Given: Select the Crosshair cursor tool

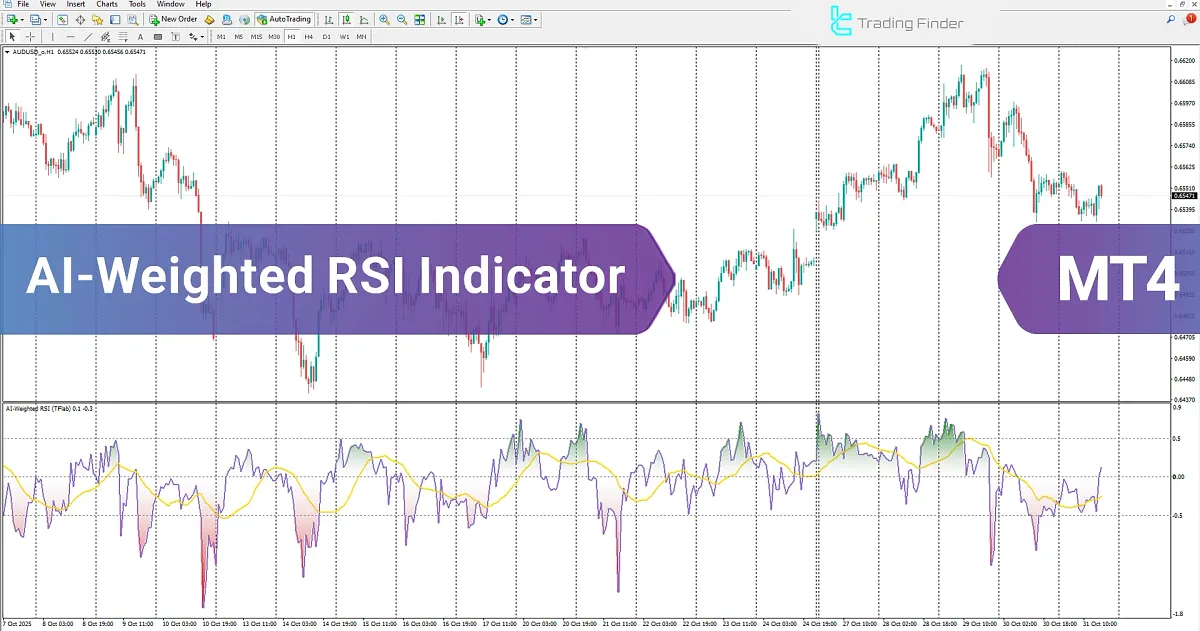Looking at the screenshot, I should click(30, 36).
